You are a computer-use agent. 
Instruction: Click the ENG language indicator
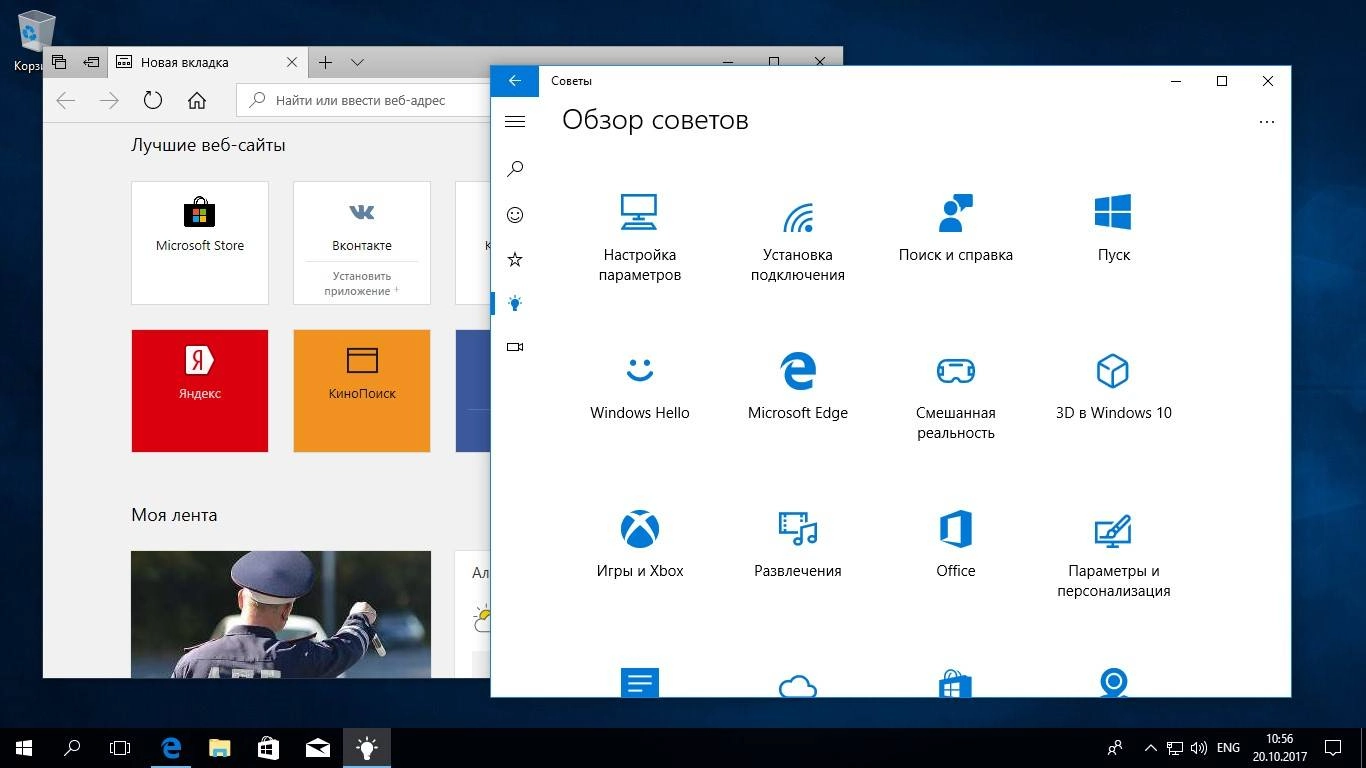click(x=1228, y=747)
